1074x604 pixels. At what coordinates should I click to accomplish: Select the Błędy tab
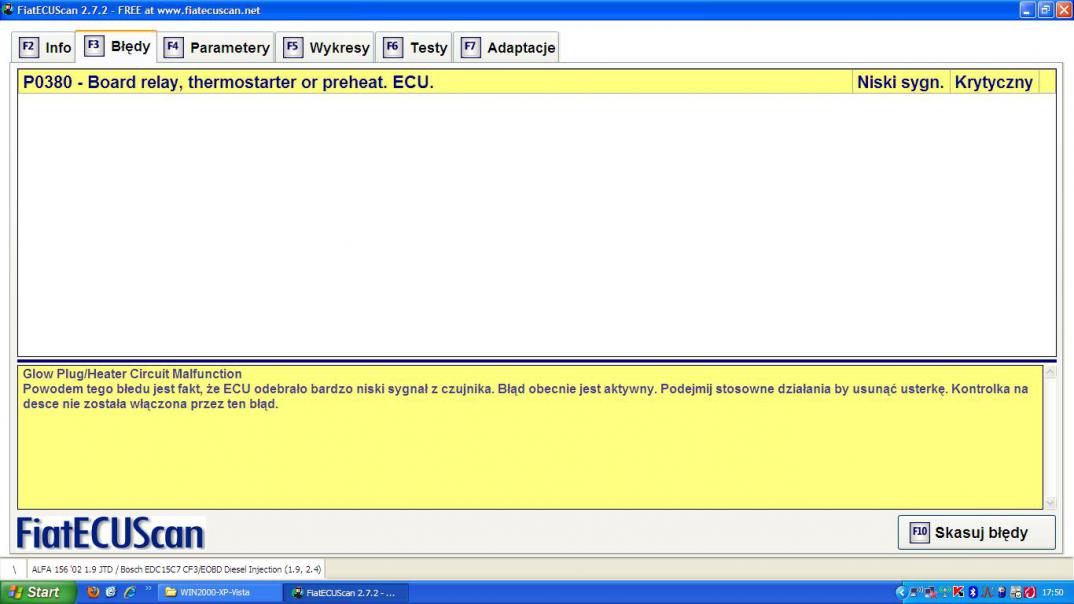tap(116, 46)
